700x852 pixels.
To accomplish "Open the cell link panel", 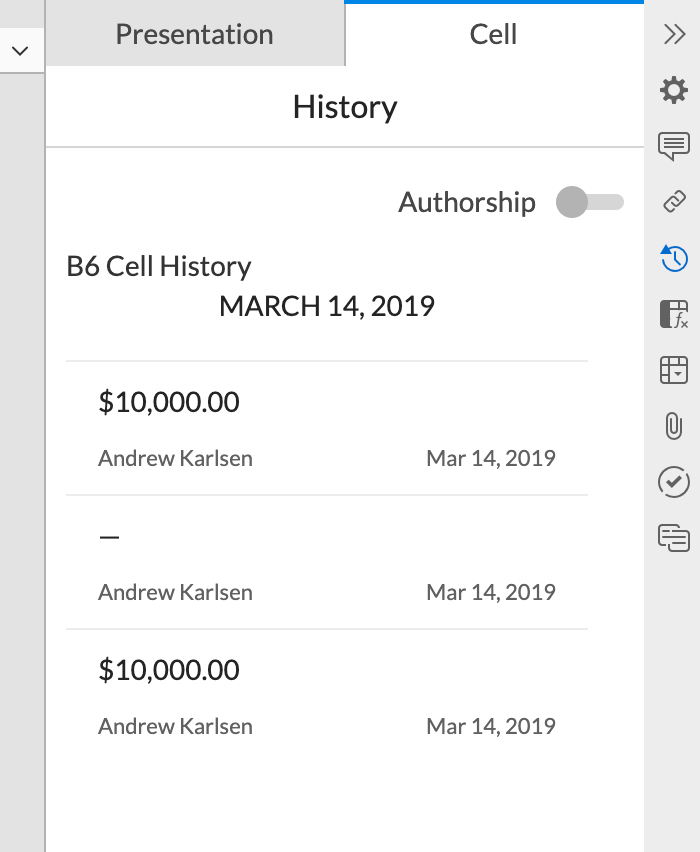I will pyautogui.click(x=674, y=202).
